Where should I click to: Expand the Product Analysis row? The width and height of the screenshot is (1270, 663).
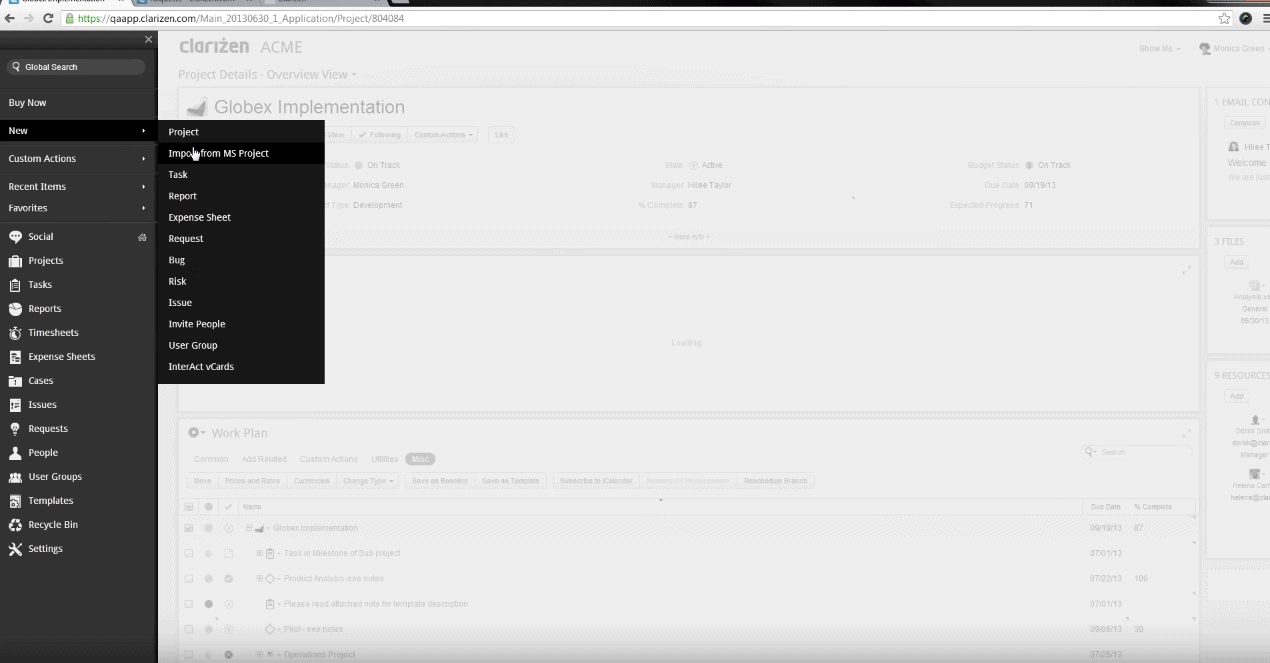260,579
